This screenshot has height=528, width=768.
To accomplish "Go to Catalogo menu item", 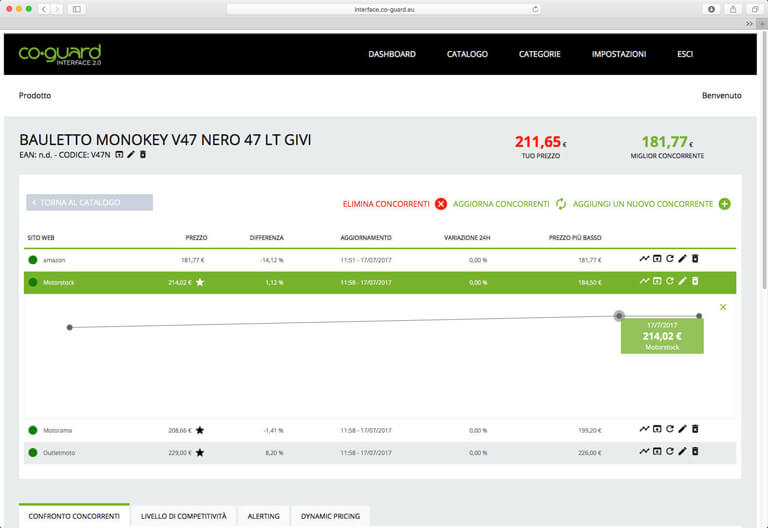I will (467, 54).
